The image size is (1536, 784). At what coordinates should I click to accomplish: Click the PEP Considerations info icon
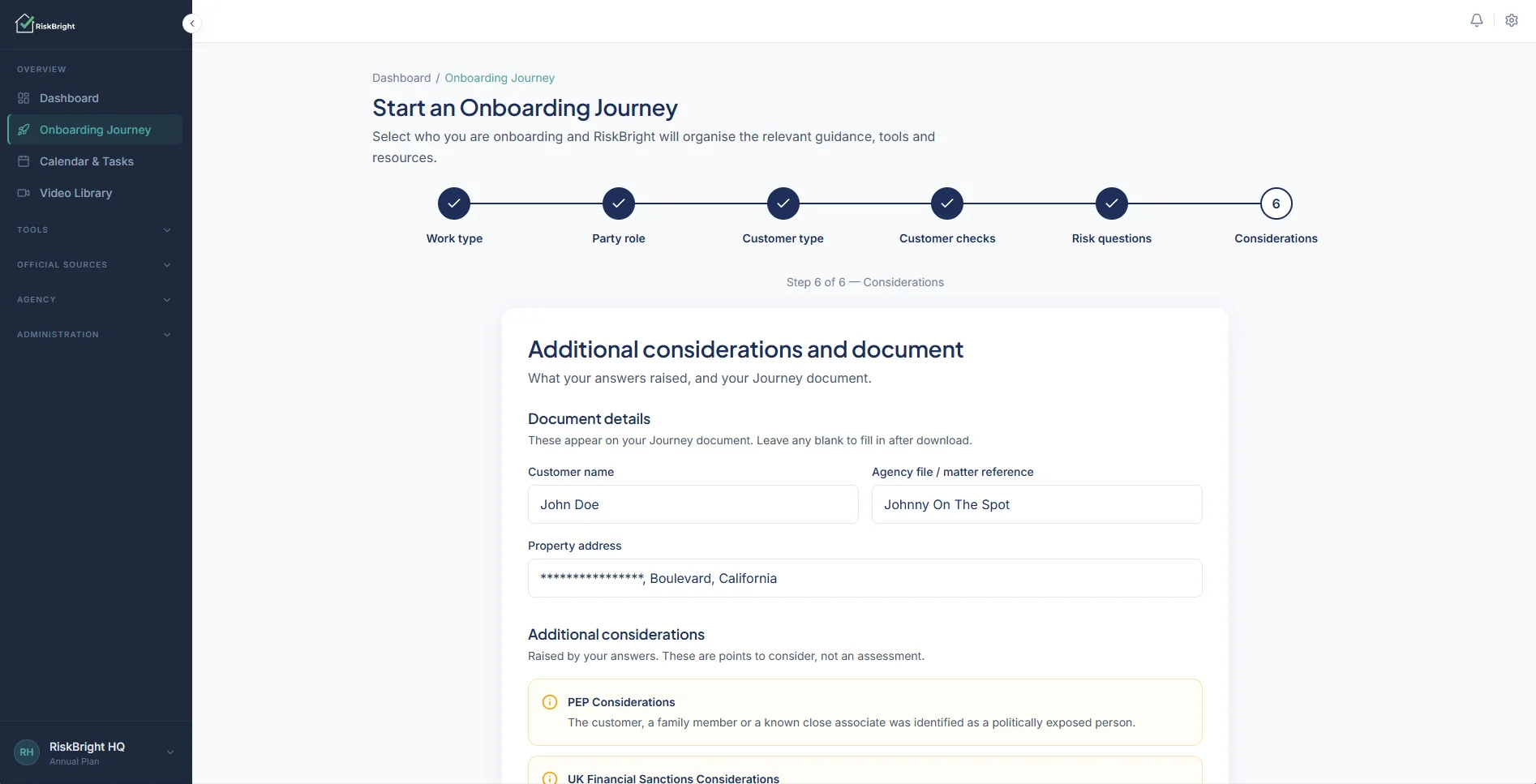pyautogui.click(x=550, y=702)
